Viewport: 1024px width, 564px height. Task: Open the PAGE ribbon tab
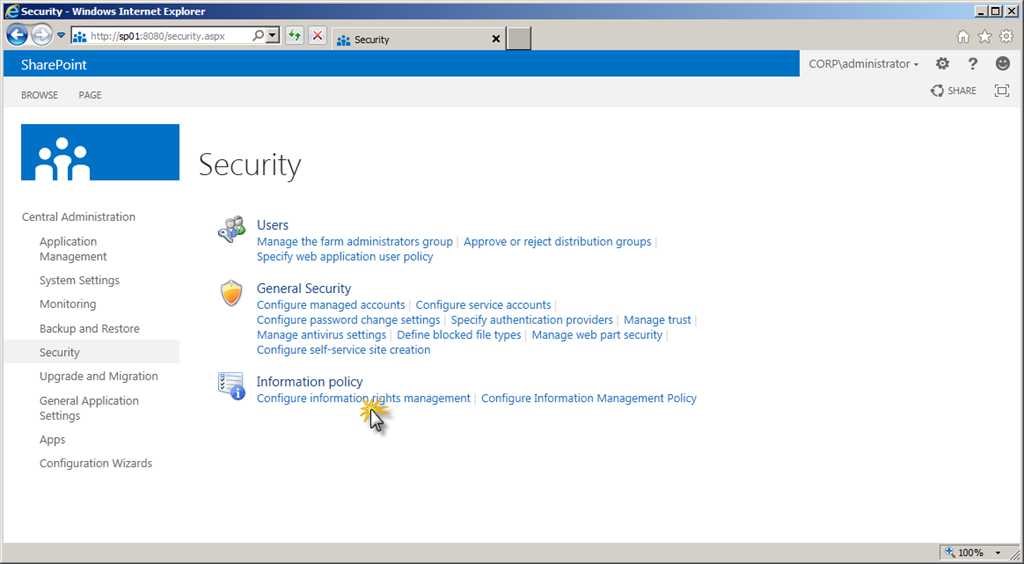(x=90, y=95)
